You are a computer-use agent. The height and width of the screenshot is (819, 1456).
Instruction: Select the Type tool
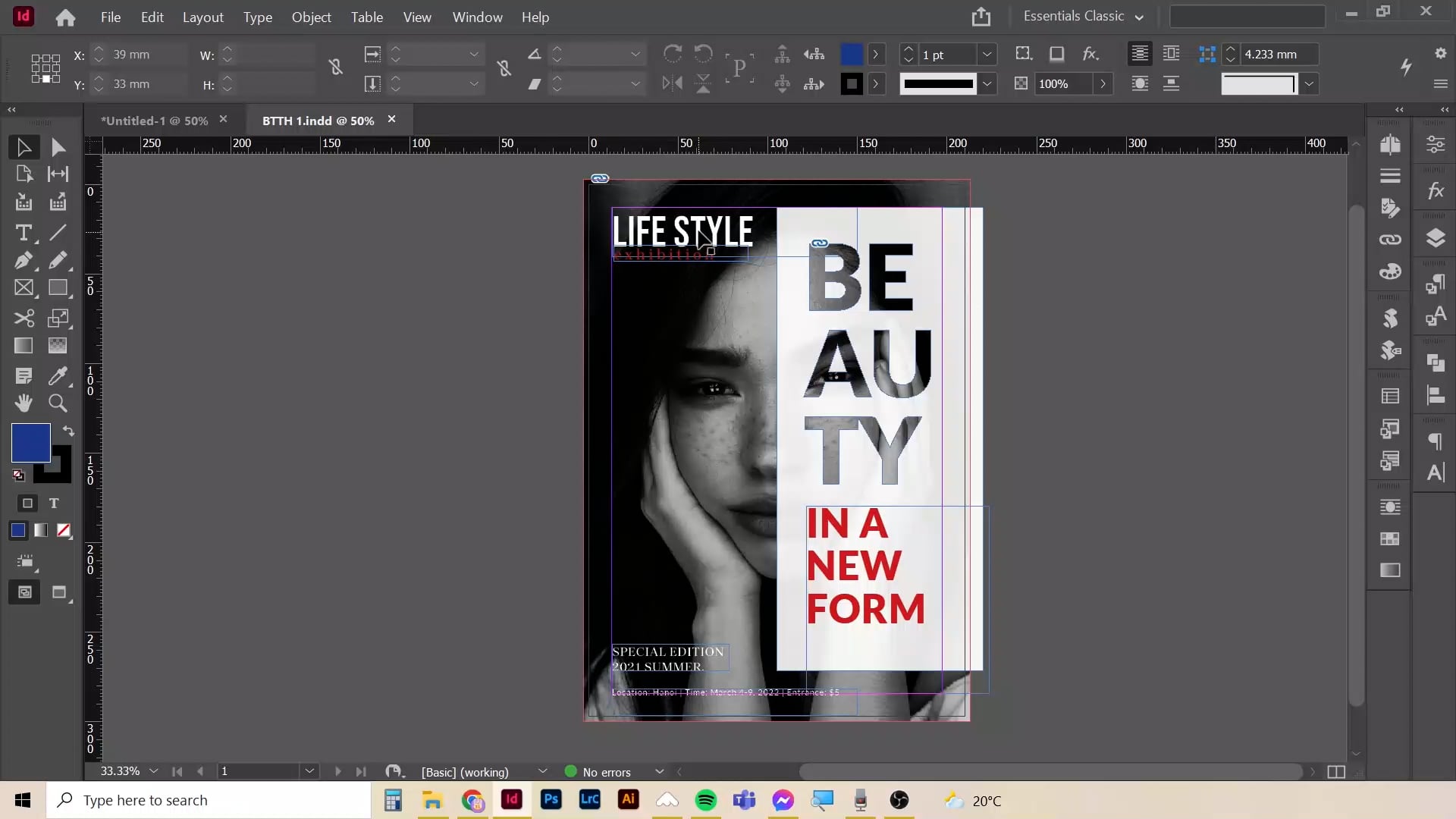pyautogui.click(x=24, y=233)
